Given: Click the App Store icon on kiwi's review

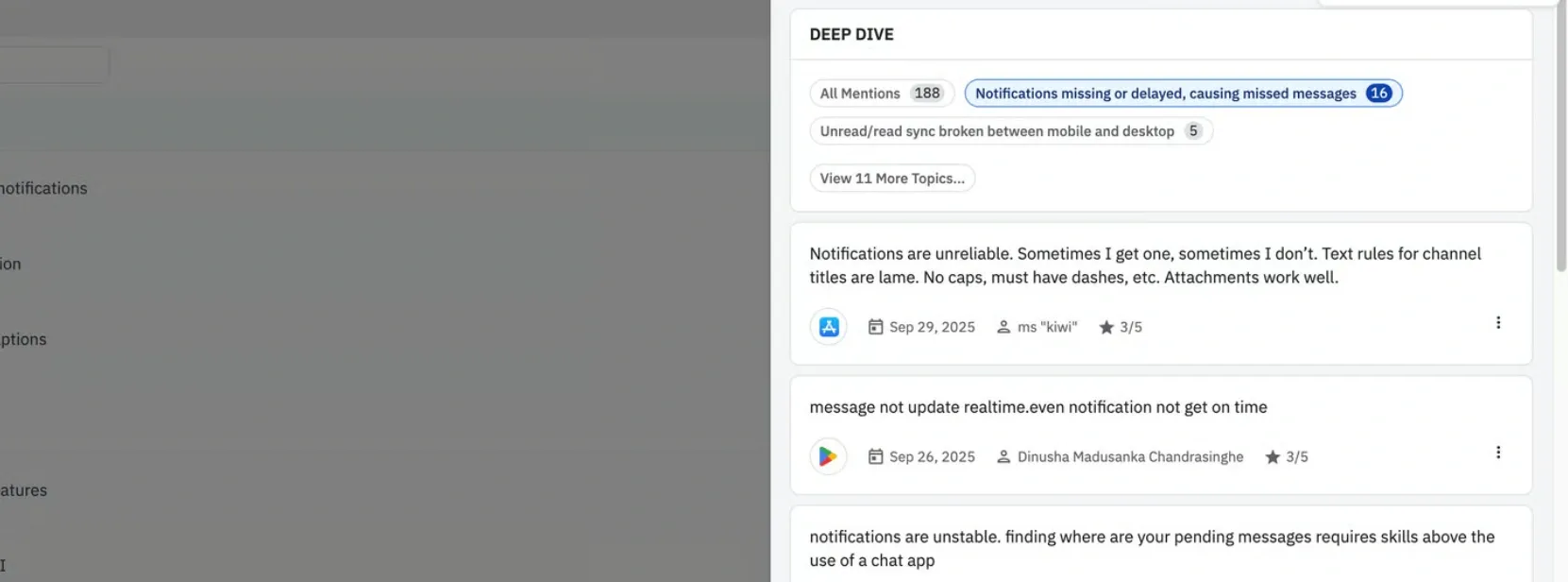Looking at the screenshot, I should pos(828,327).
